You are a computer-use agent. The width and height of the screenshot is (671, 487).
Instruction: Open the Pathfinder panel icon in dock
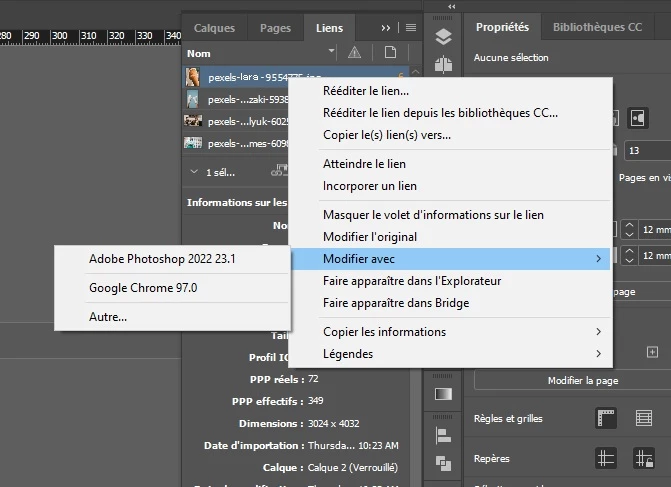[x=443, y=463]
